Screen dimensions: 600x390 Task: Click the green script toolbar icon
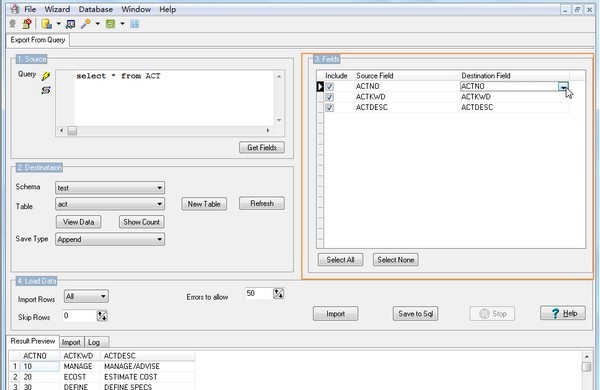pos(110,24)
